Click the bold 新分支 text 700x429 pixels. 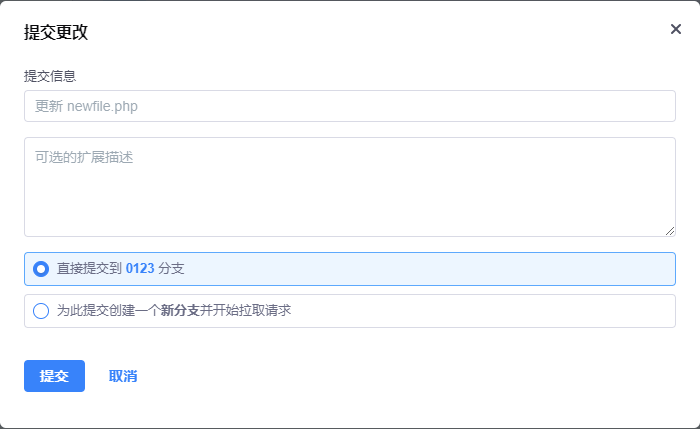(180, 311)
